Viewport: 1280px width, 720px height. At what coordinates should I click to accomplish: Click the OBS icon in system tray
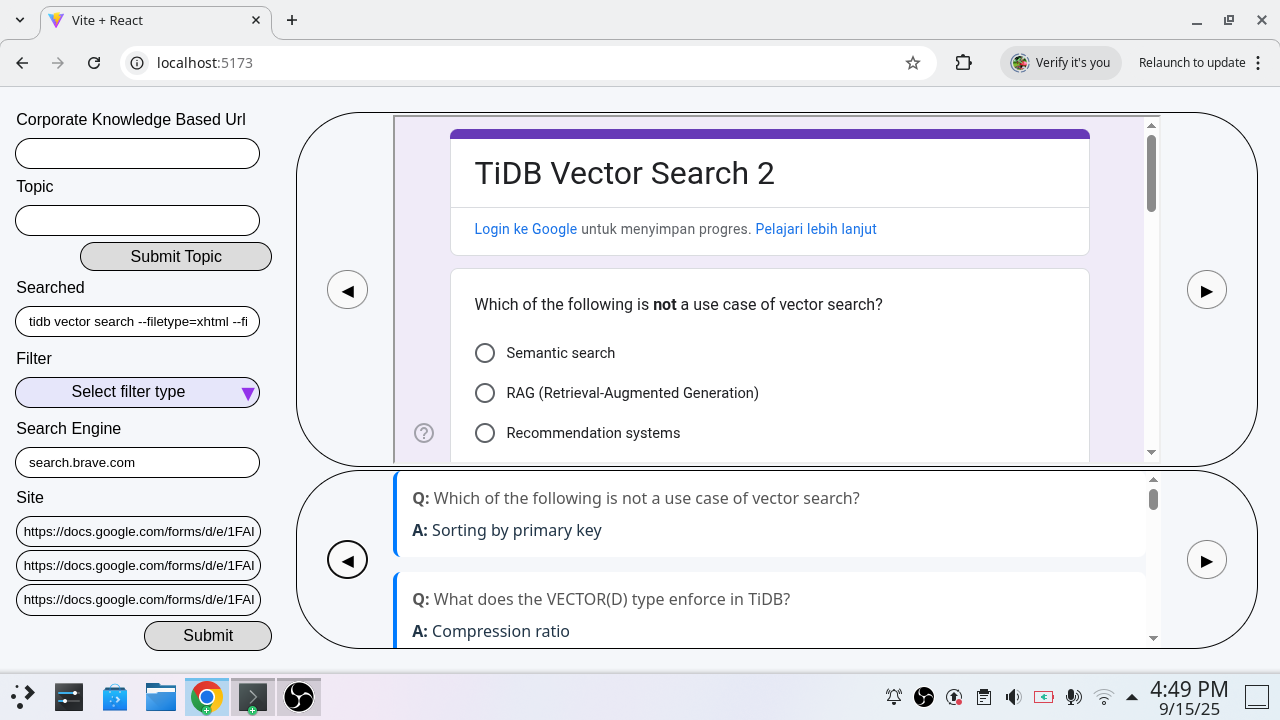(x=924, y=697)
